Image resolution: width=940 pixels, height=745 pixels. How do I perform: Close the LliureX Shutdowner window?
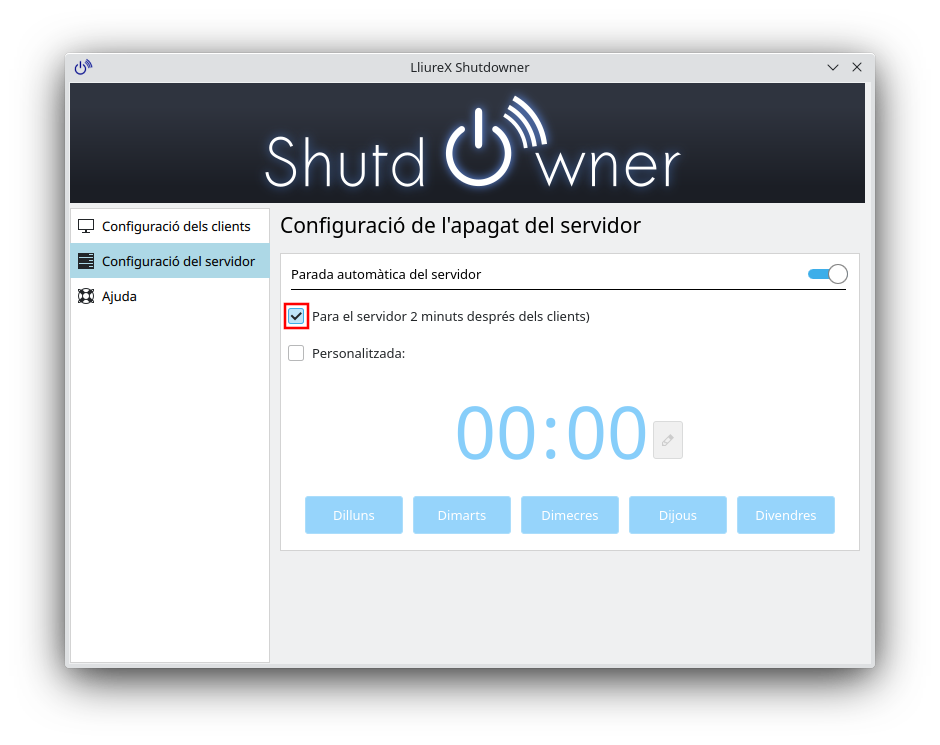pyautogui.click(x=857, y=67)
